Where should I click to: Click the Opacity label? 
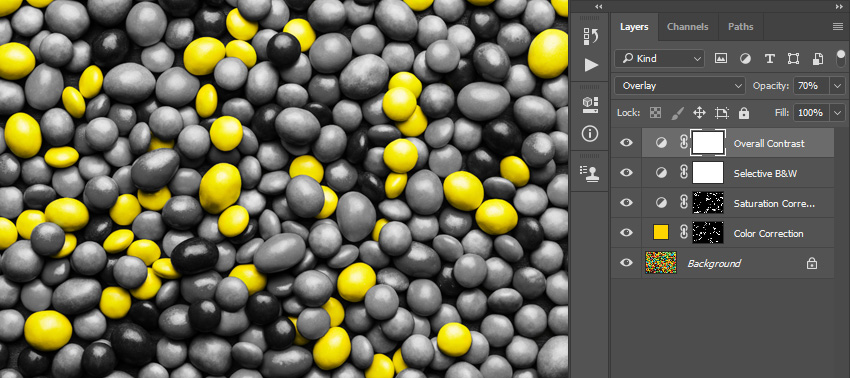[x=771, y=86]
